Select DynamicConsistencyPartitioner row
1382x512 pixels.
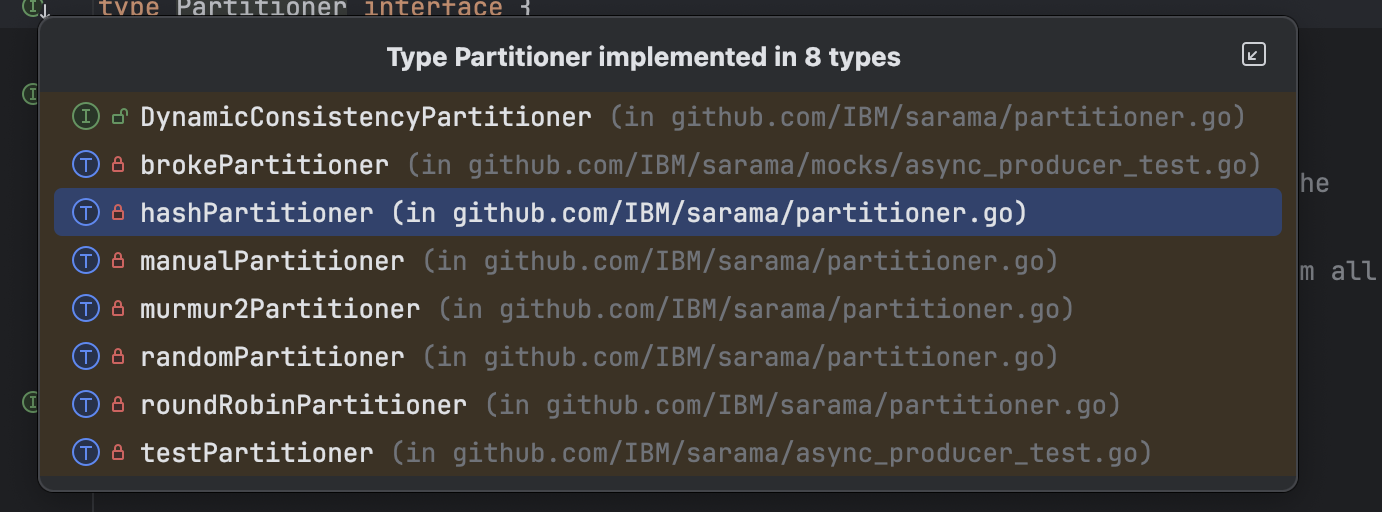click(x=668, y=117)
